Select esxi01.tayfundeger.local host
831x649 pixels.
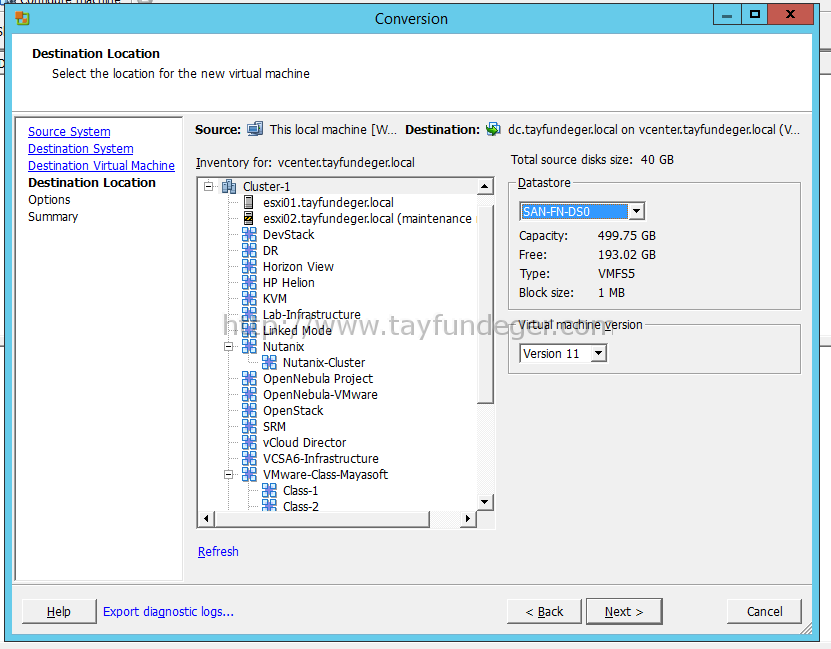pyautogui.click(x=328, y=202)
